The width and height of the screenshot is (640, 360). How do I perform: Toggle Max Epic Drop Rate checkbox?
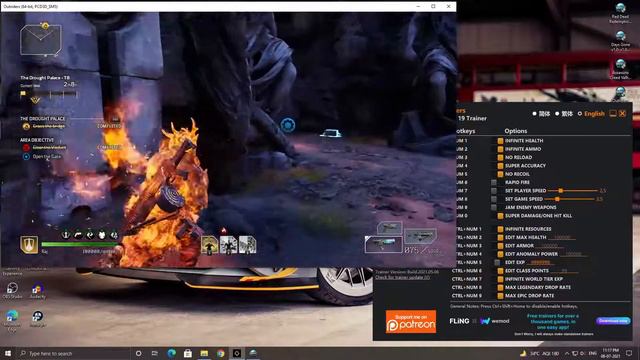(x=500, y=296)
